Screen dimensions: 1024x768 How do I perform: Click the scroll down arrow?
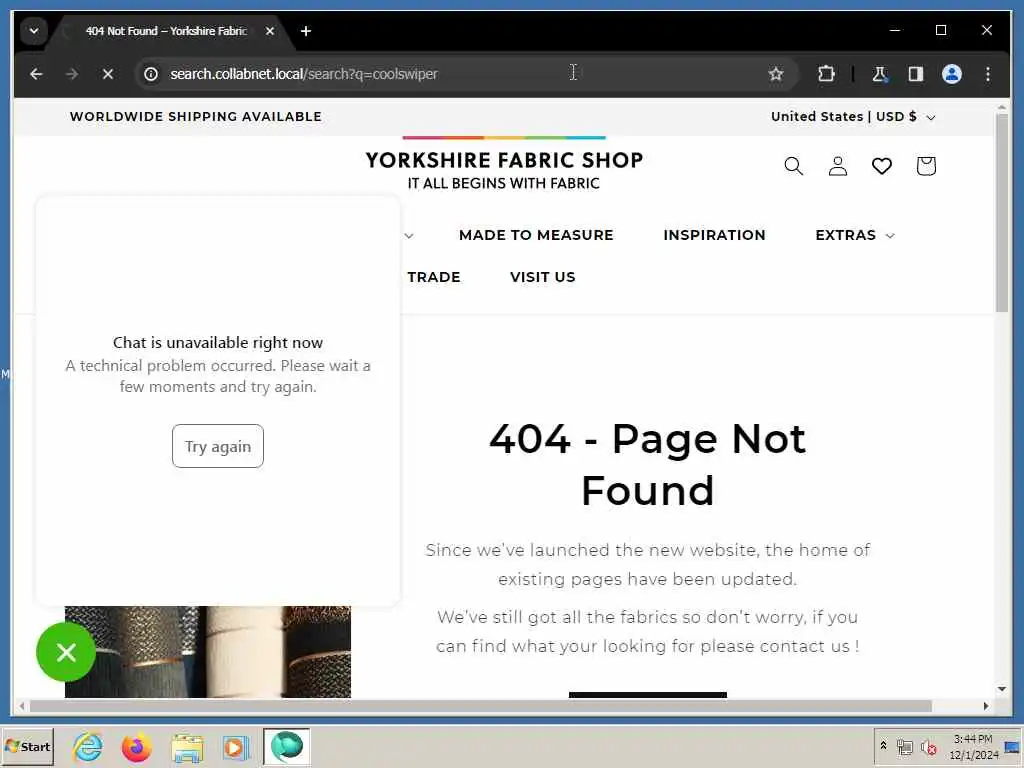pyautogui.click(x=1002, y=689)
